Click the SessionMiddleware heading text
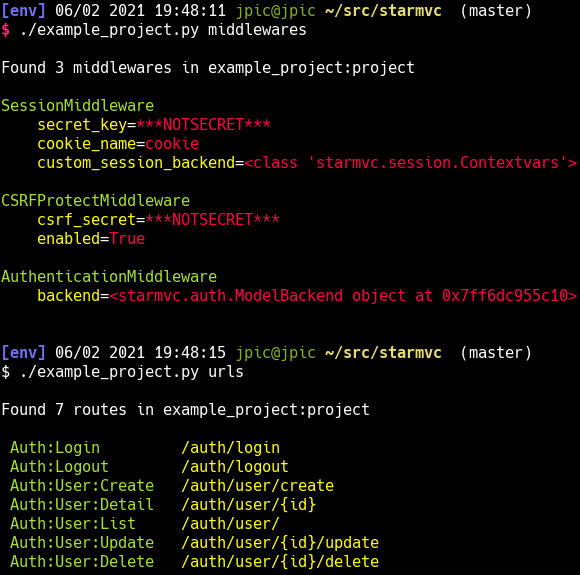 click(x=77, y=106)
